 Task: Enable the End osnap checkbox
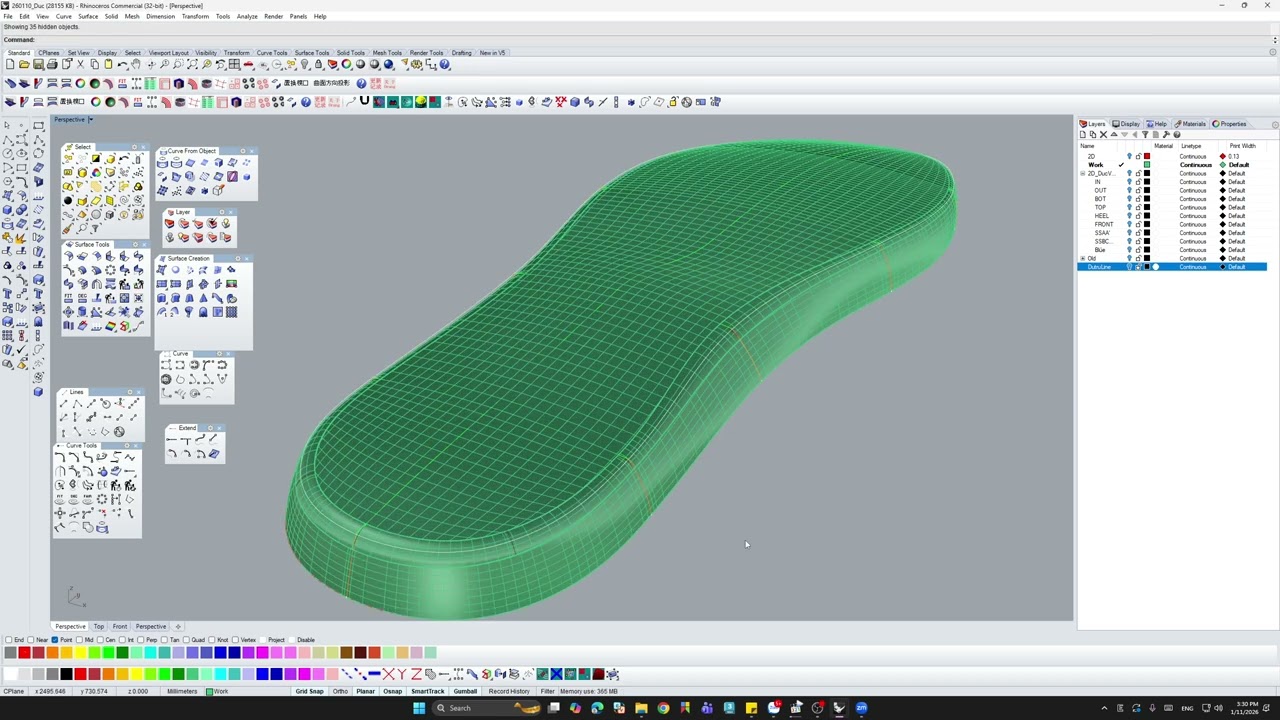click(9, 640)
